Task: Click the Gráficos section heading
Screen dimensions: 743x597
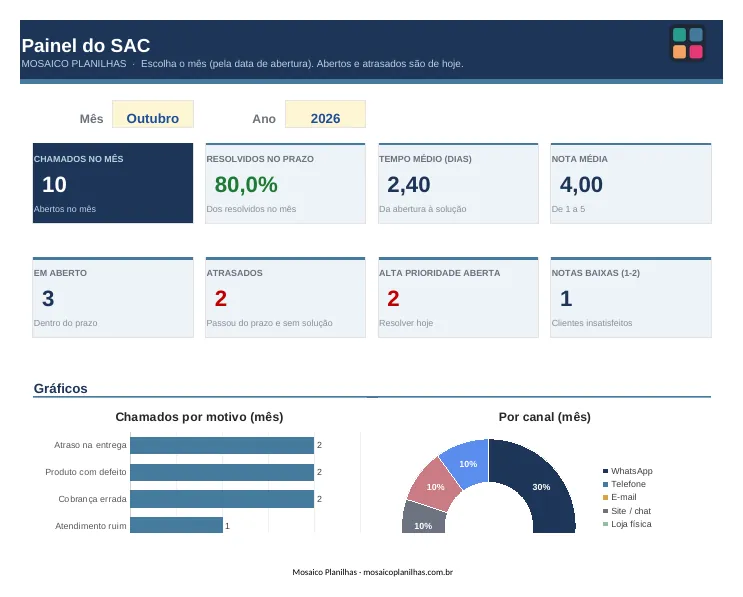Action: coord(60,389)
